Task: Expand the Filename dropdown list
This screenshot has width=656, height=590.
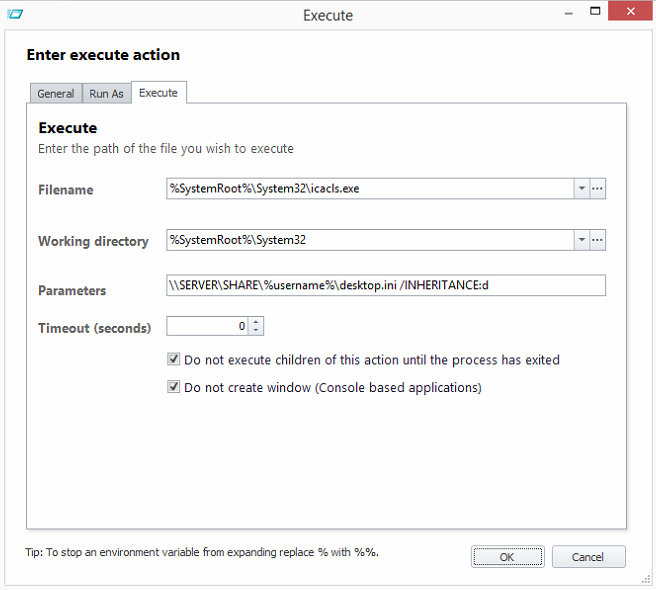Action: pyautogui.click(x=581, y=188)
